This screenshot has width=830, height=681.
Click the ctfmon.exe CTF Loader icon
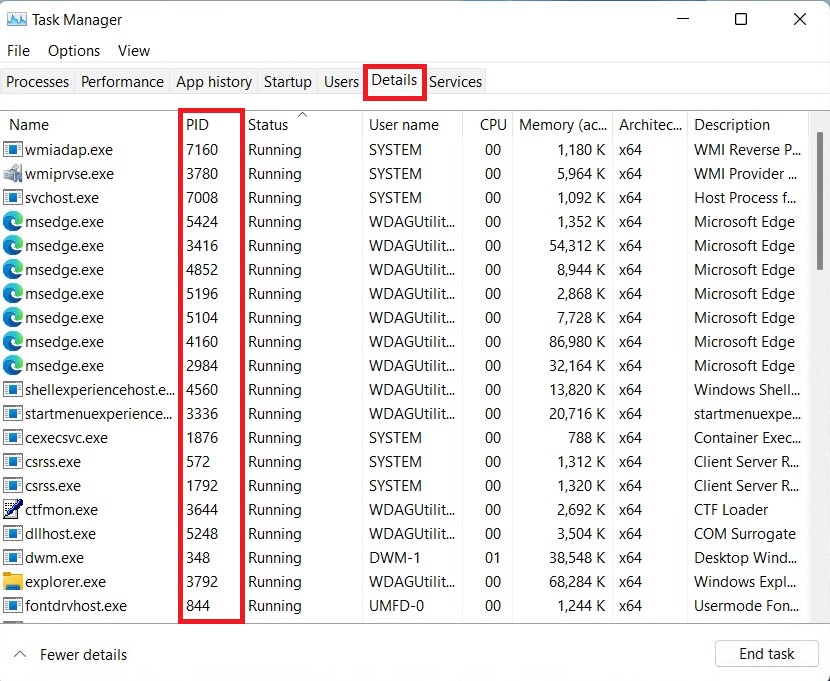point(11,509)
